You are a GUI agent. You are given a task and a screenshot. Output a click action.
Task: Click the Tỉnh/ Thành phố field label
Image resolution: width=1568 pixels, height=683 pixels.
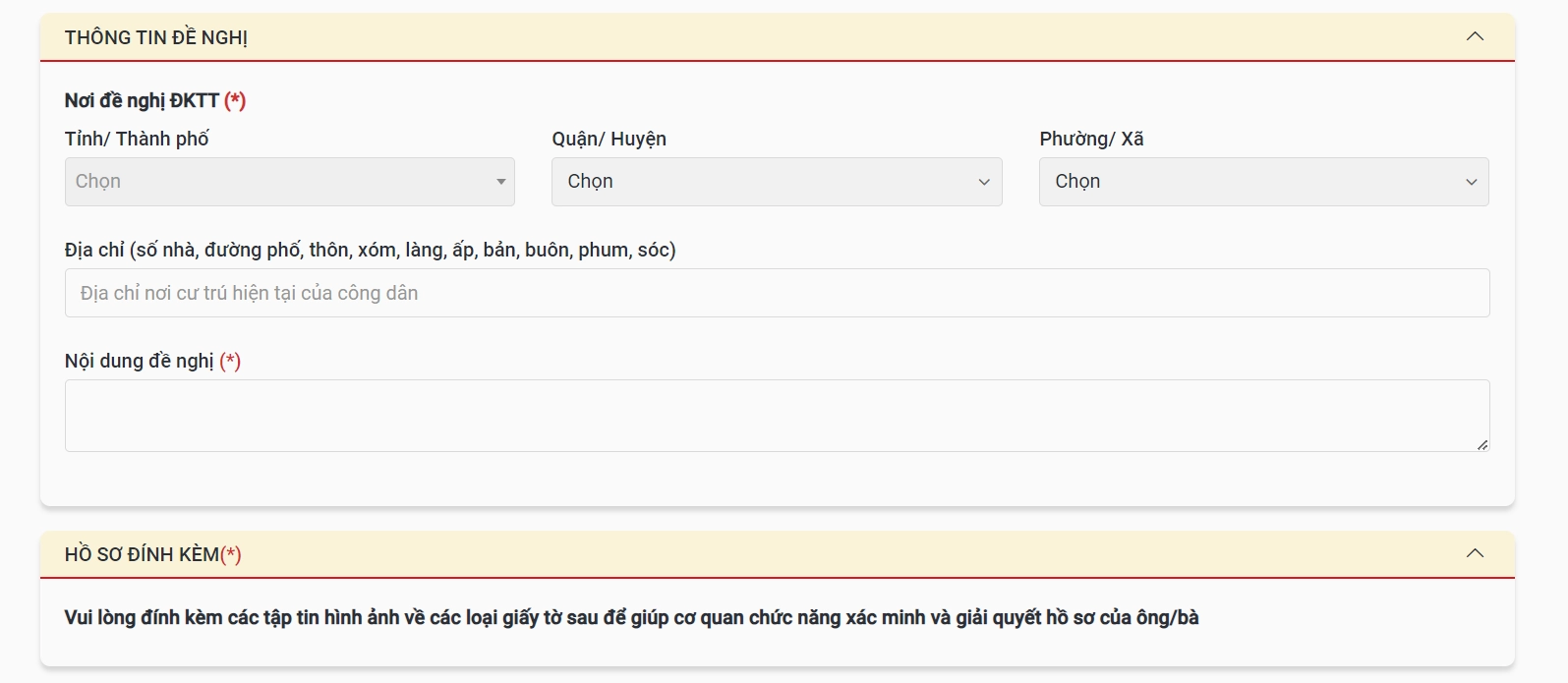tap(137, 139)
